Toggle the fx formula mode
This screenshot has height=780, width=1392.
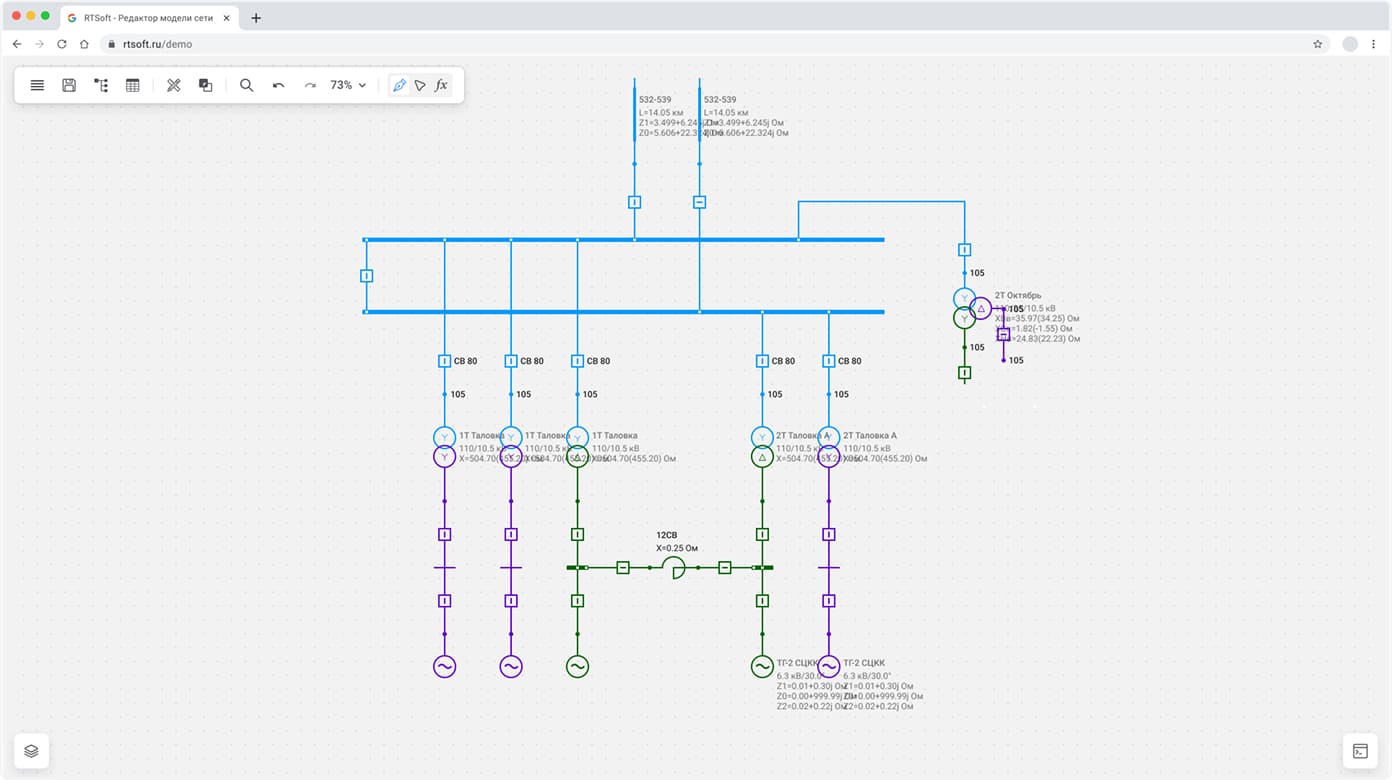tap(441, 86)
